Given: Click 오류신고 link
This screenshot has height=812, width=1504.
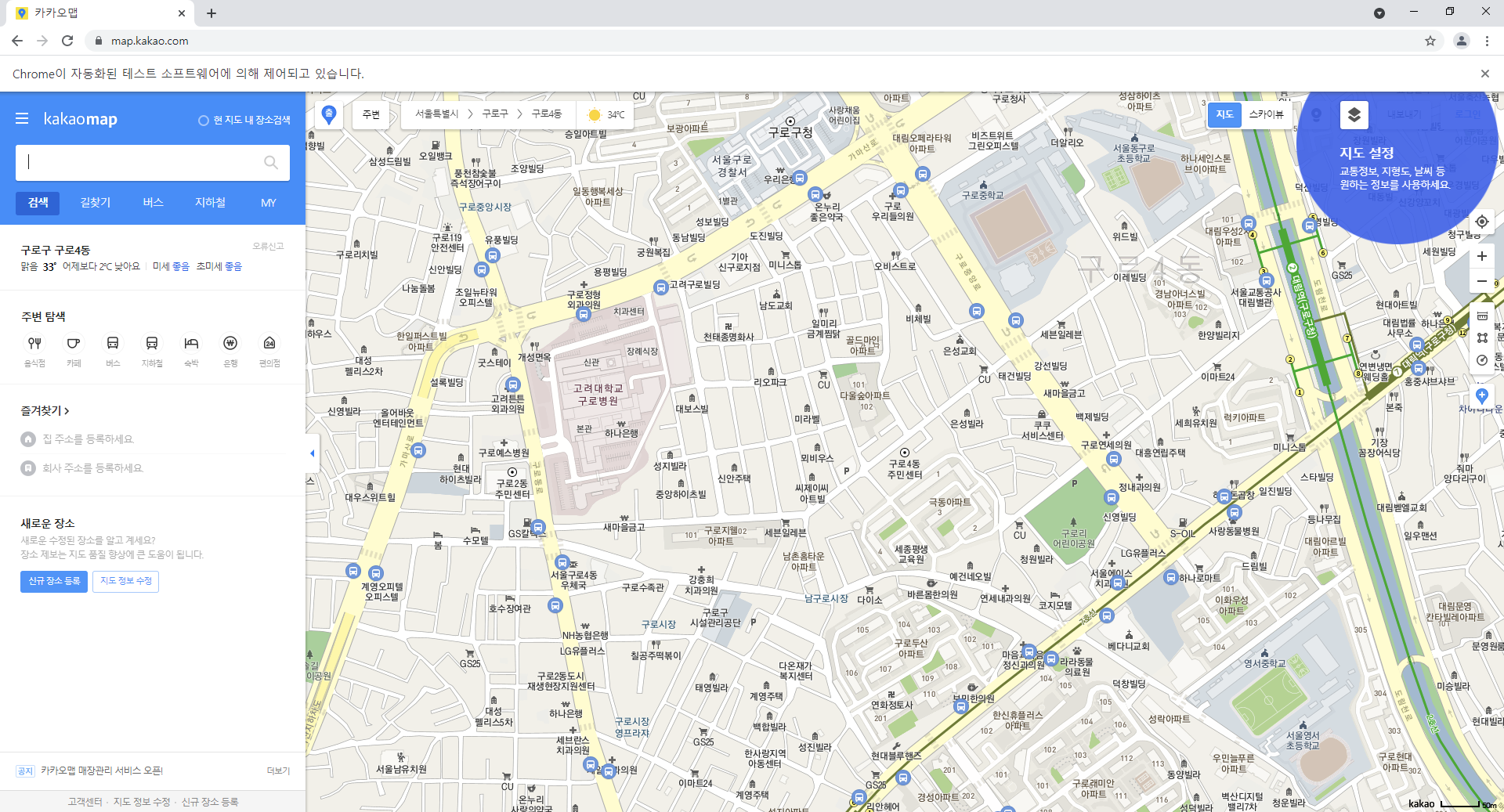Looking at the screenshot, I should [x=268, y=246].
